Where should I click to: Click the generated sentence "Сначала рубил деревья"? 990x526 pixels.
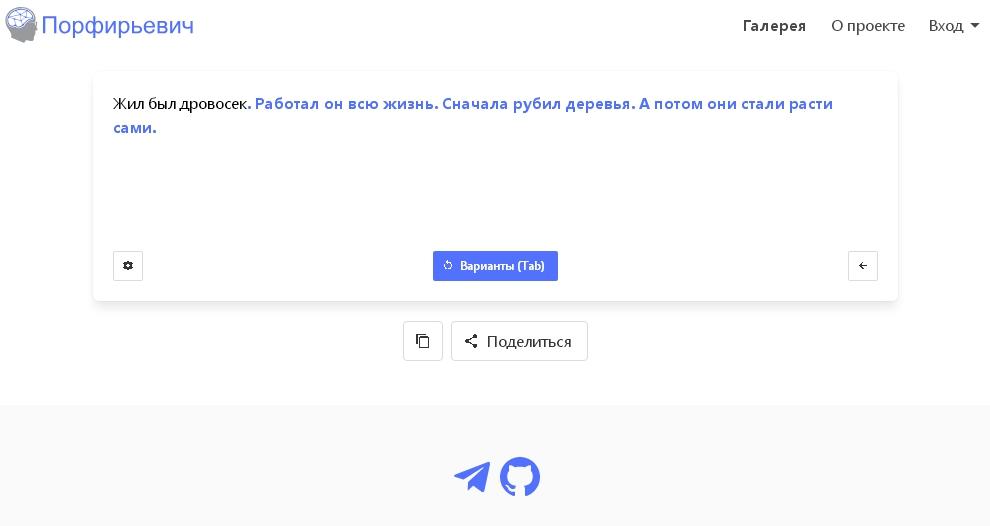coord(536,104)
